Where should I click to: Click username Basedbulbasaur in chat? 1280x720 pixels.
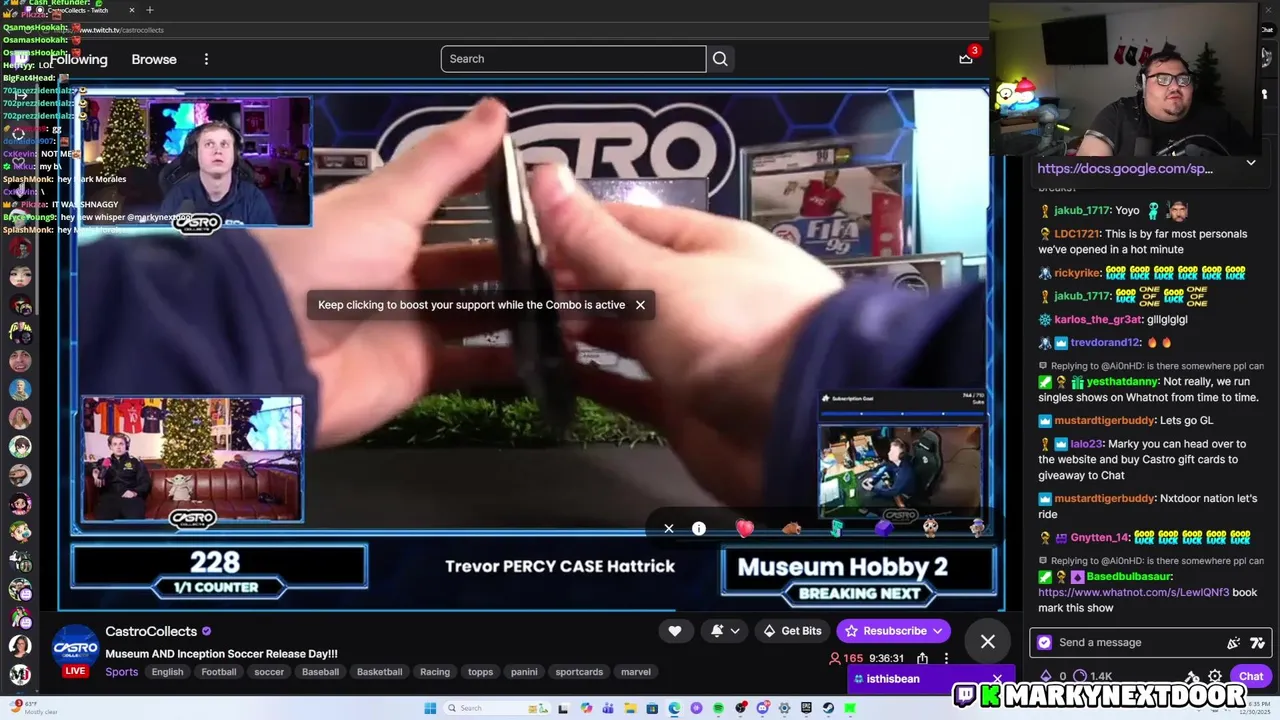point(1130,577)
